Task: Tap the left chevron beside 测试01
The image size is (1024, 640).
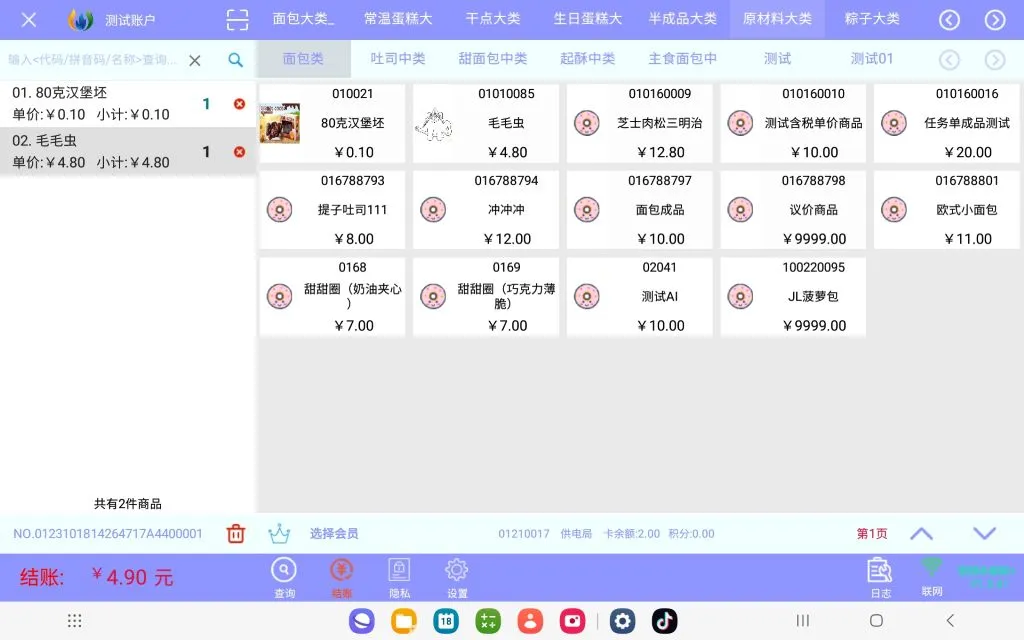Action: 948,59
